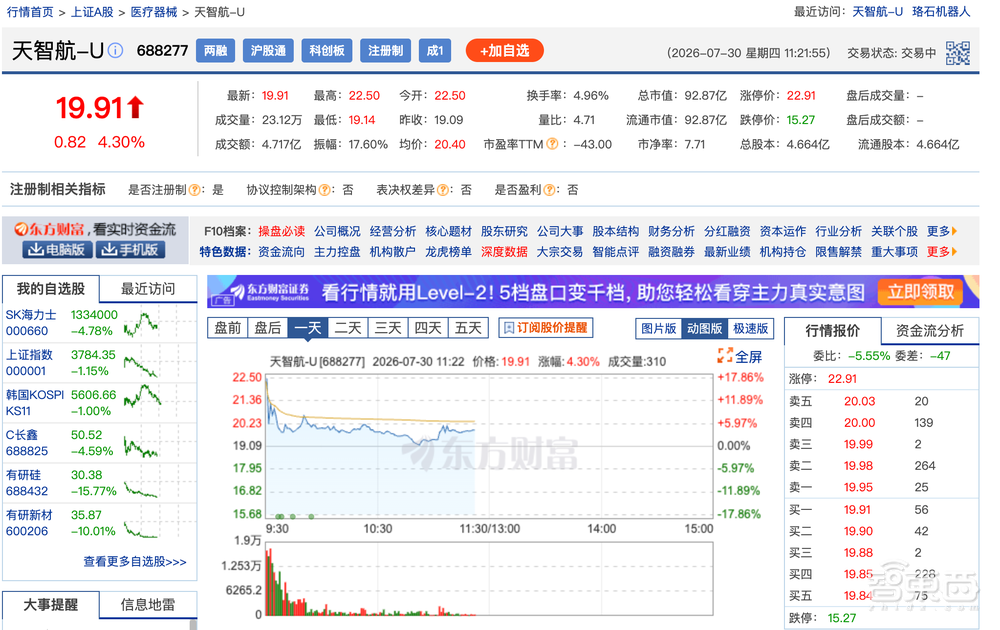Screen dimensions: 1000x630
Task: Switch chart to 极速版 mode
Action: click(751, 328)
